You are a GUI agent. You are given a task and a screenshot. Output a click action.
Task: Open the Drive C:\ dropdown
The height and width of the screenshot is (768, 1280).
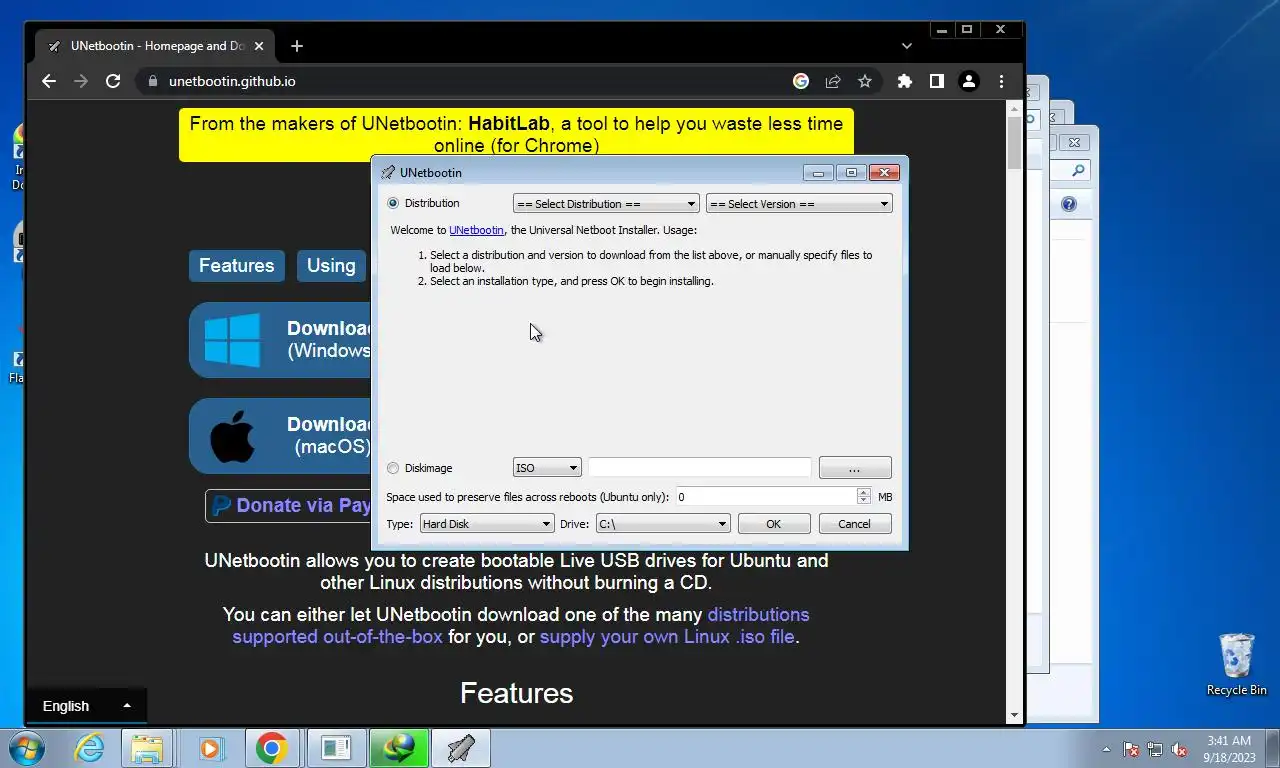[662, 524]
